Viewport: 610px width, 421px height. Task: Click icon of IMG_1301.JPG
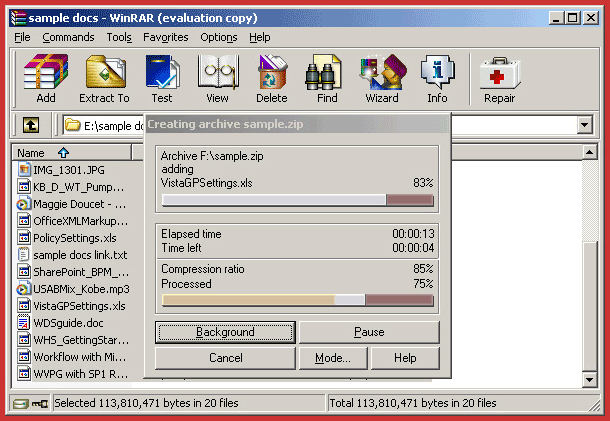[24, 170]
